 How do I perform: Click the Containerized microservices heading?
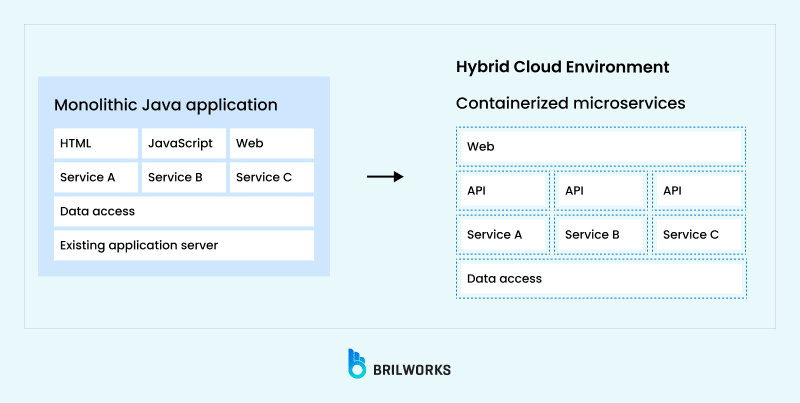tap(570, 103)
